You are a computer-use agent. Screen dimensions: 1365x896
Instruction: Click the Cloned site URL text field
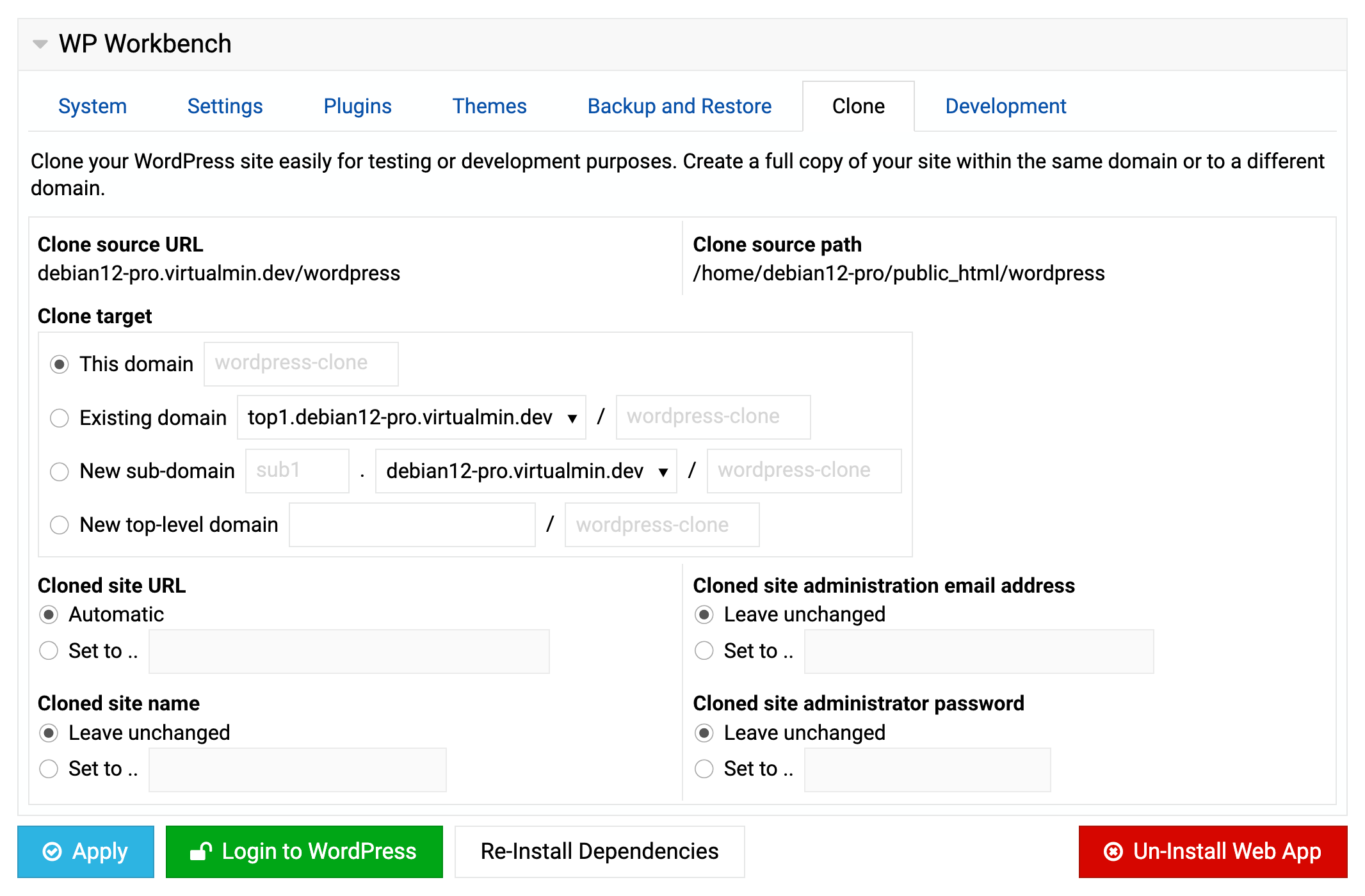pos(349,652)
